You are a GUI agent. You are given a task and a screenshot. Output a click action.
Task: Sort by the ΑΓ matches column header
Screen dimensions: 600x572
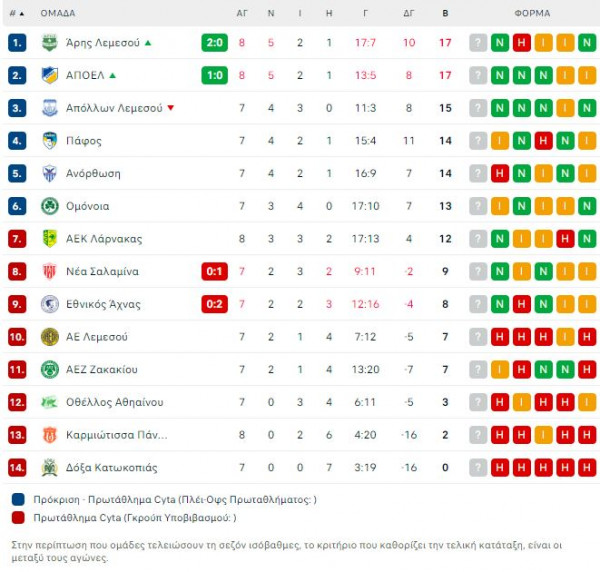pyautogui.click(x=241, y=13)
